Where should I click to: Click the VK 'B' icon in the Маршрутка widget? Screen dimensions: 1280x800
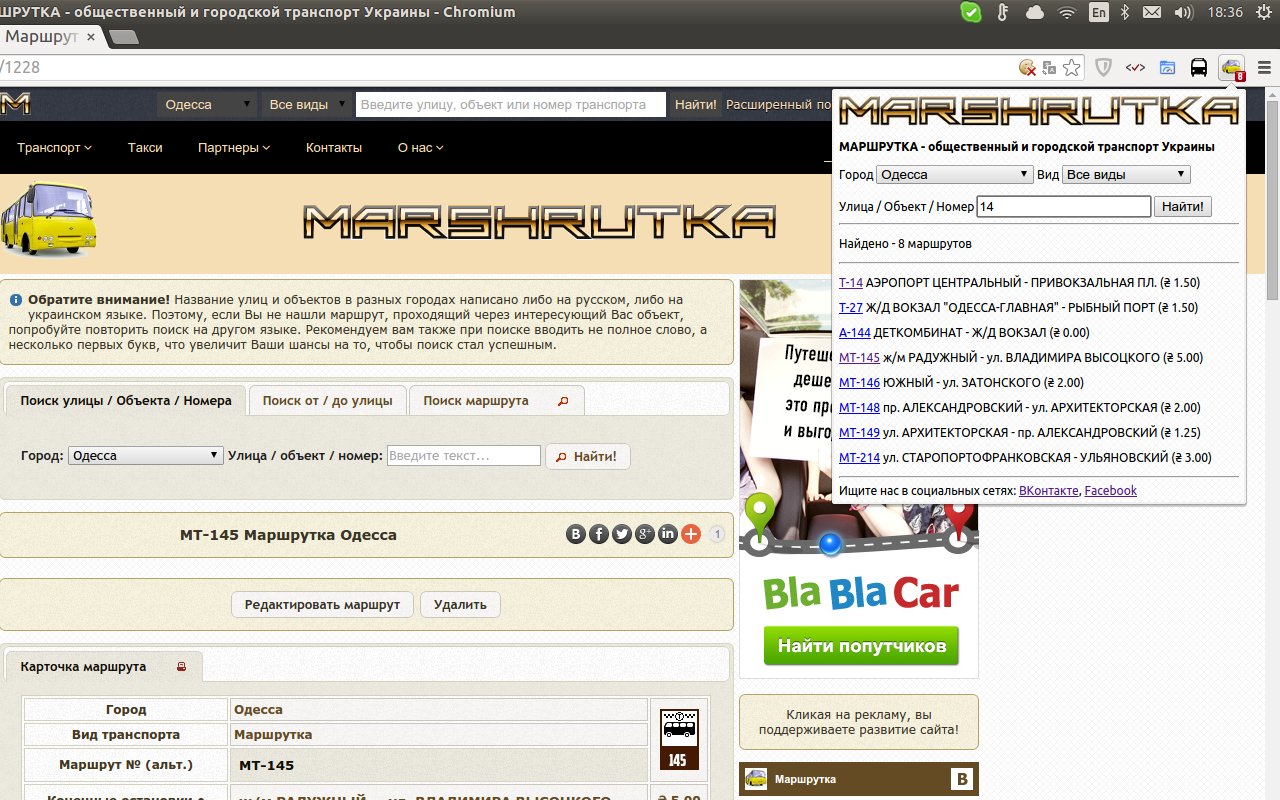tap(961, 779)
